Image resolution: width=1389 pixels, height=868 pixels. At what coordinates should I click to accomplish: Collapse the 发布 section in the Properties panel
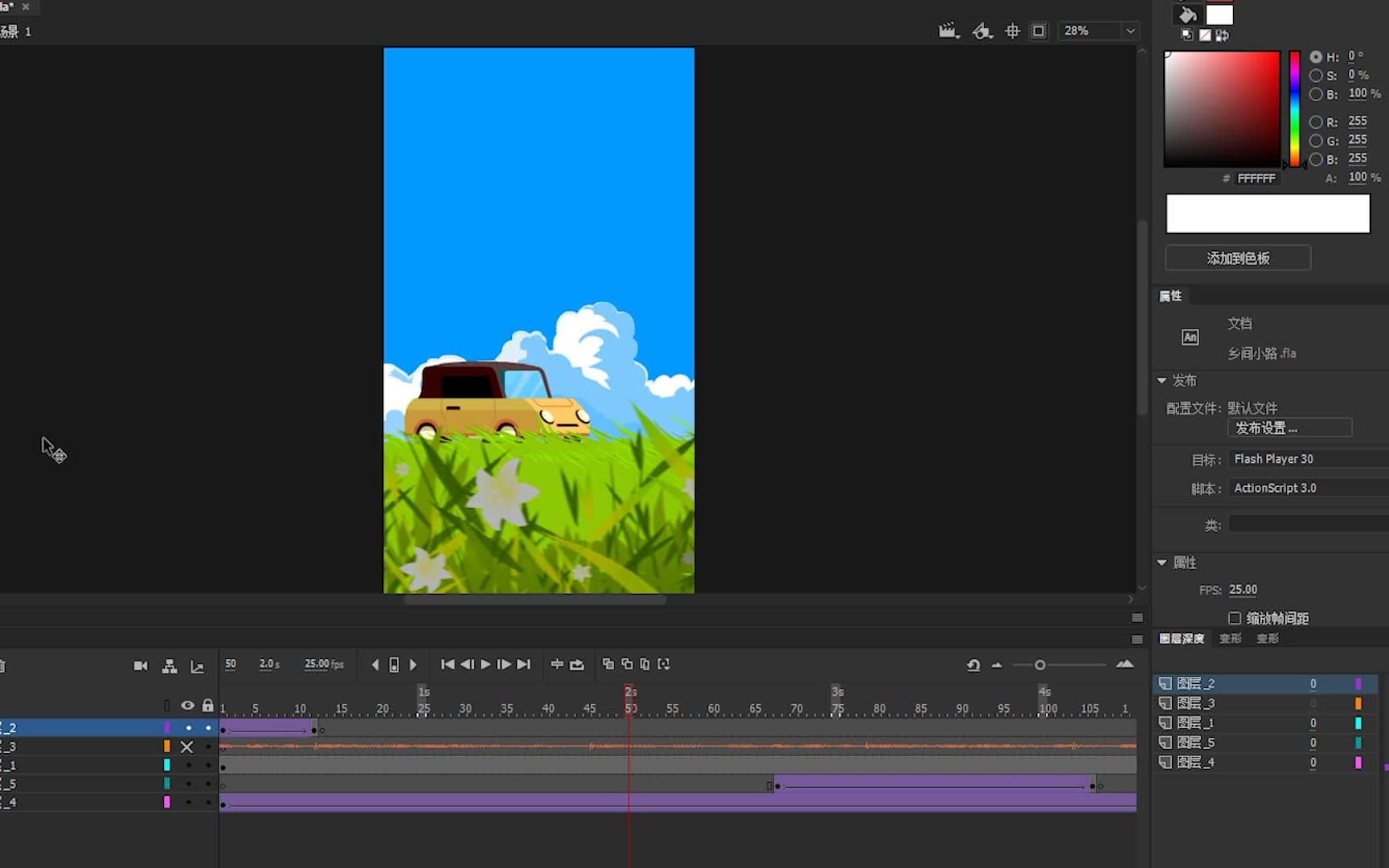[x=1162, y=380]
